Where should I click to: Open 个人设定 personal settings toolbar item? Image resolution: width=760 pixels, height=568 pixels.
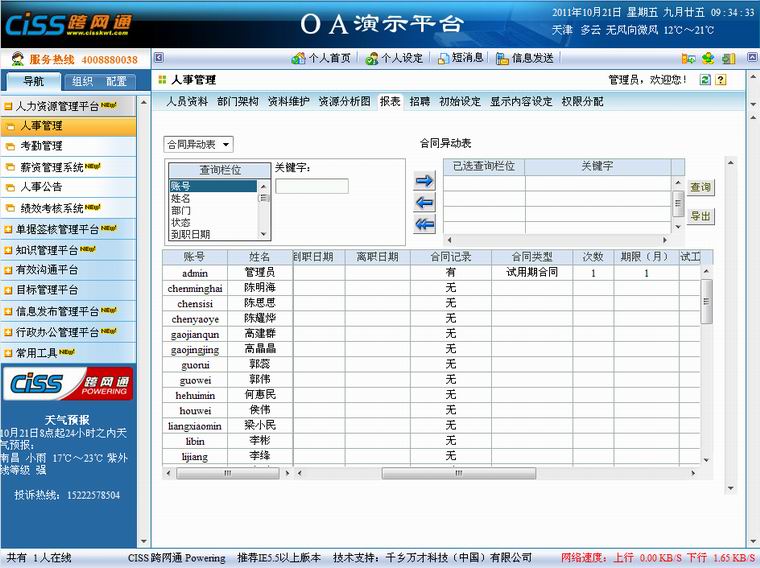(x=393, y=58)
